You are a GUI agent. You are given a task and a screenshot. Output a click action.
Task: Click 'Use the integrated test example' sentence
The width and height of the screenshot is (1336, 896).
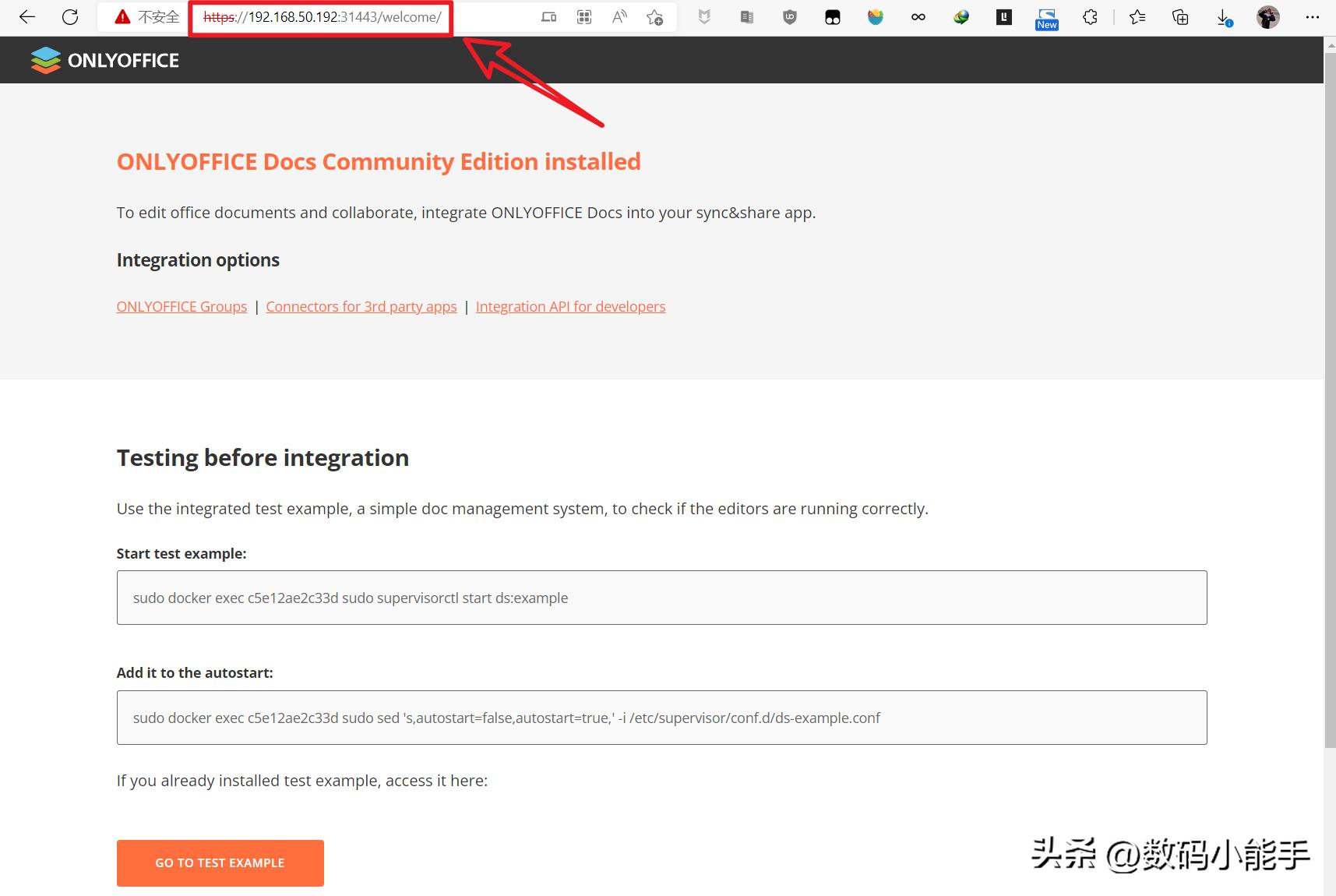pos(523,510)
